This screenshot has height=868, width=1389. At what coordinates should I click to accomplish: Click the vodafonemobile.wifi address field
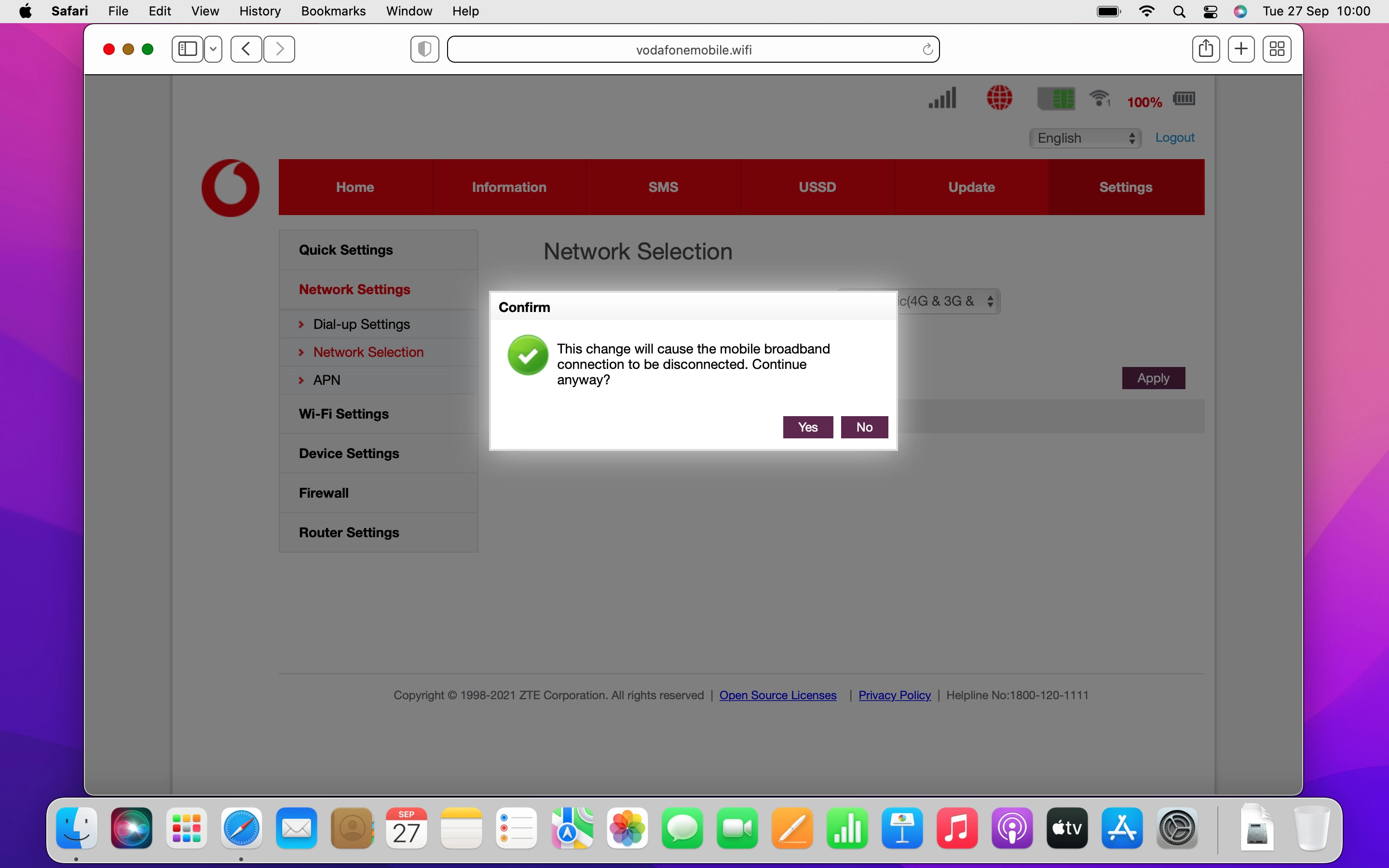tap(694, 50)
